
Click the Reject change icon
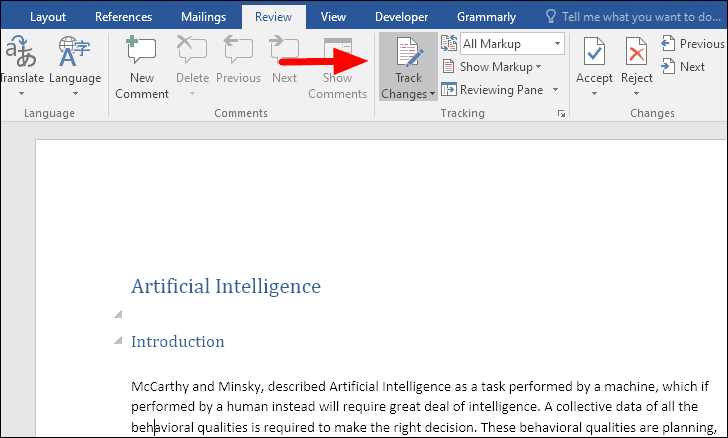(636, 52)
